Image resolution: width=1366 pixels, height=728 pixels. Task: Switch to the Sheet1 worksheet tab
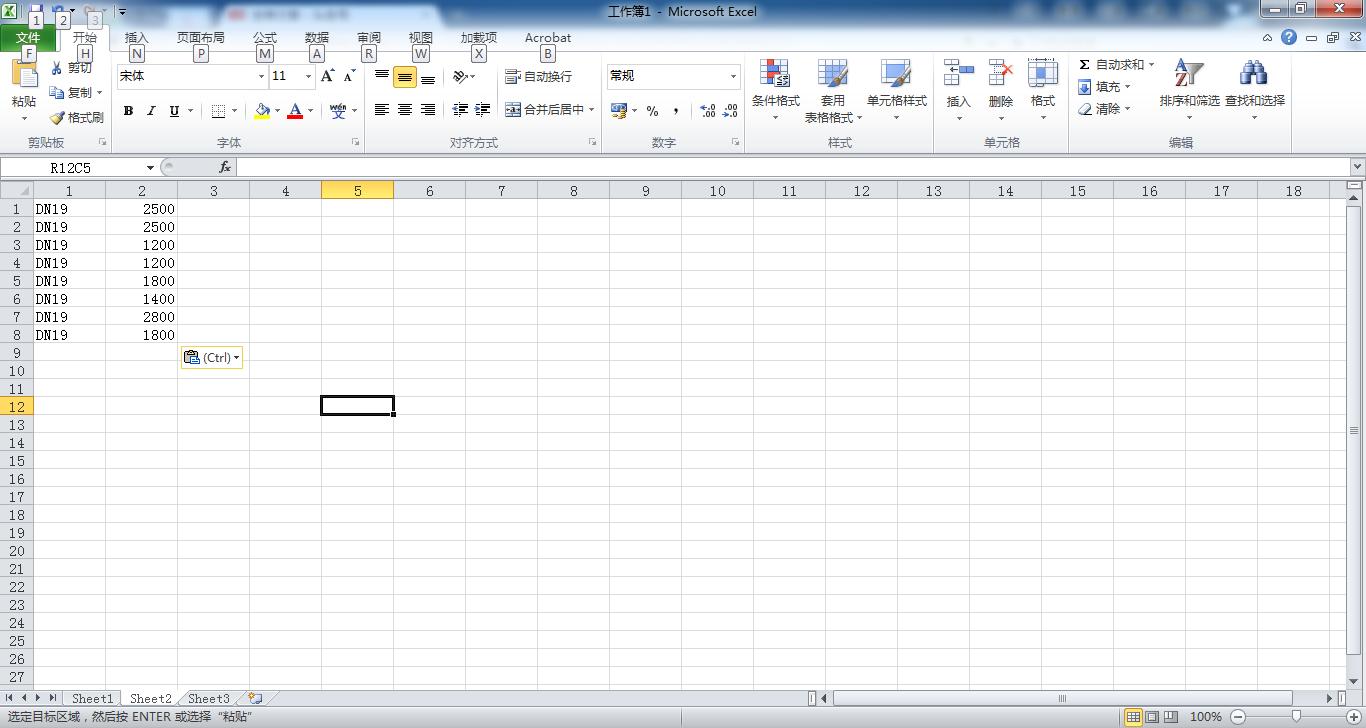(x=92, y=698)
